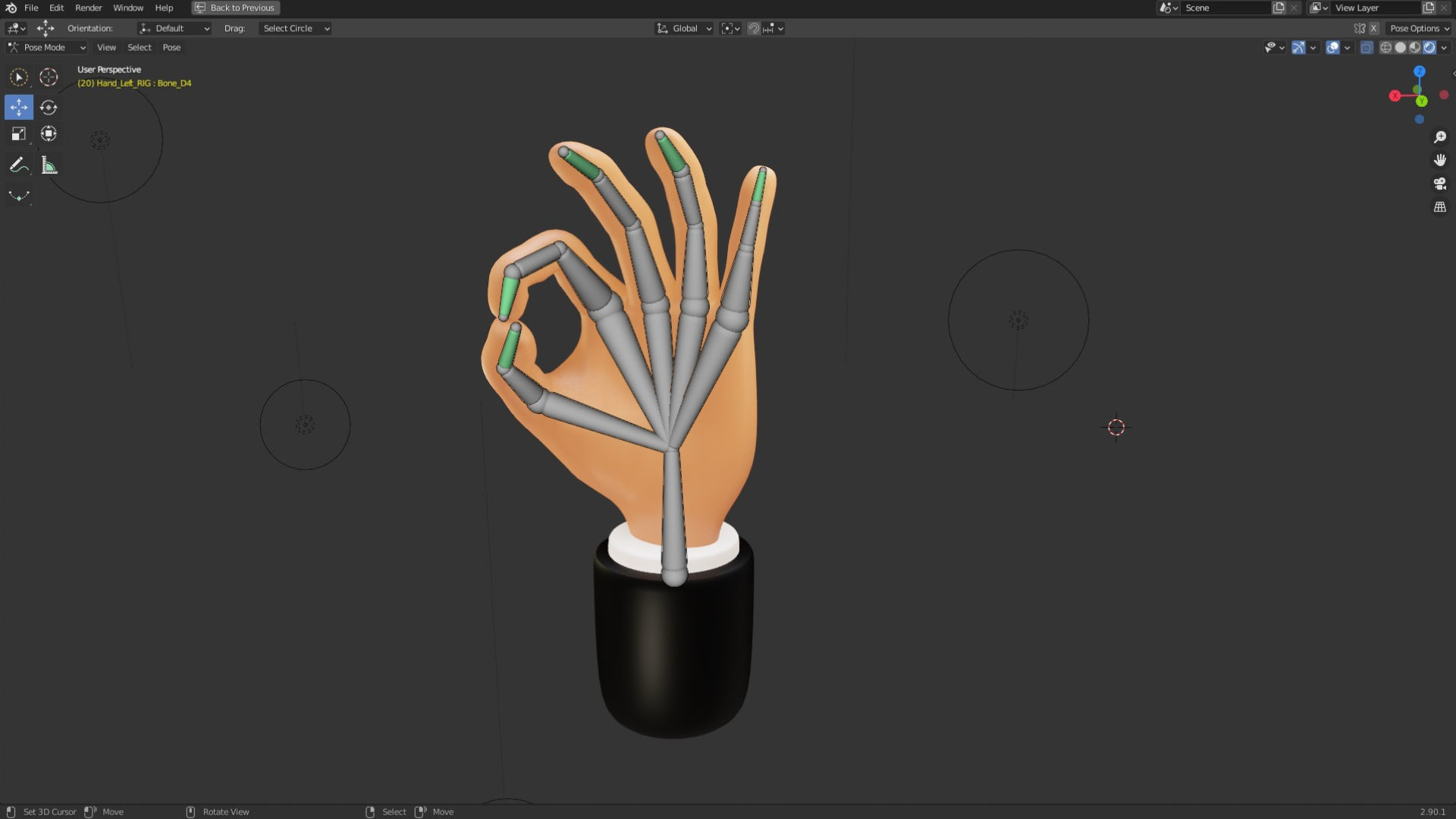Screen dimensions: 1456x819
Task: Toggle Show Overlays in the viewport
Action: click(1333, 47)
